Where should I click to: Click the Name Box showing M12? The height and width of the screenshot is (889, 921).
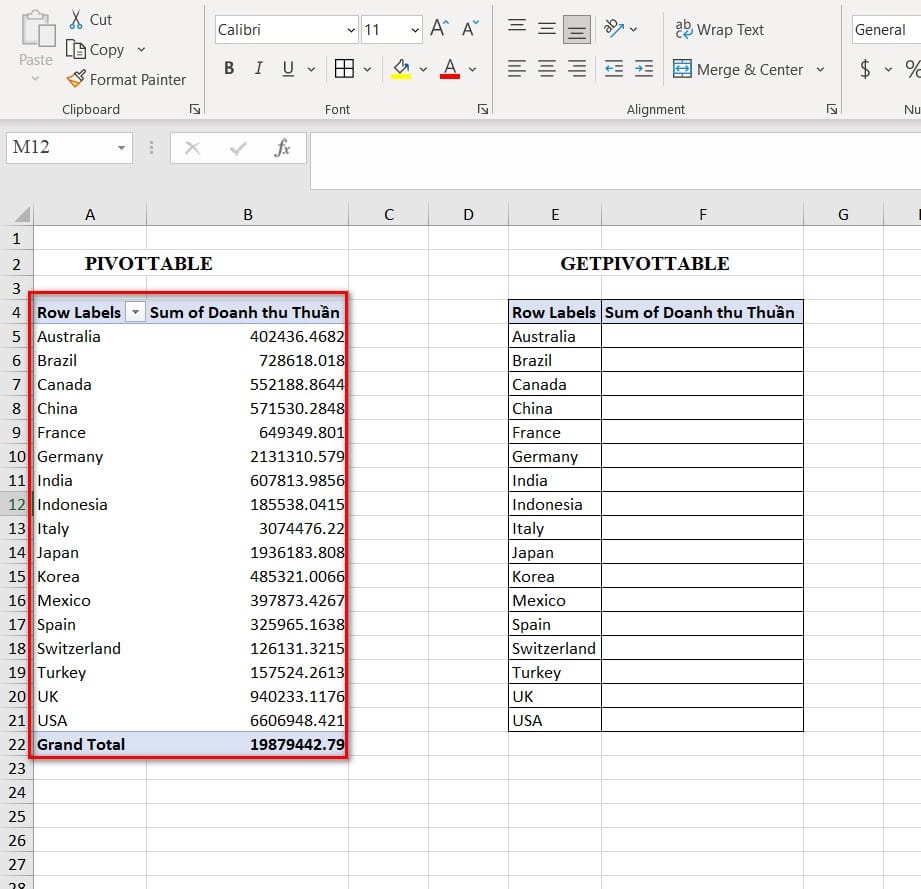click(x=60, y=147)
